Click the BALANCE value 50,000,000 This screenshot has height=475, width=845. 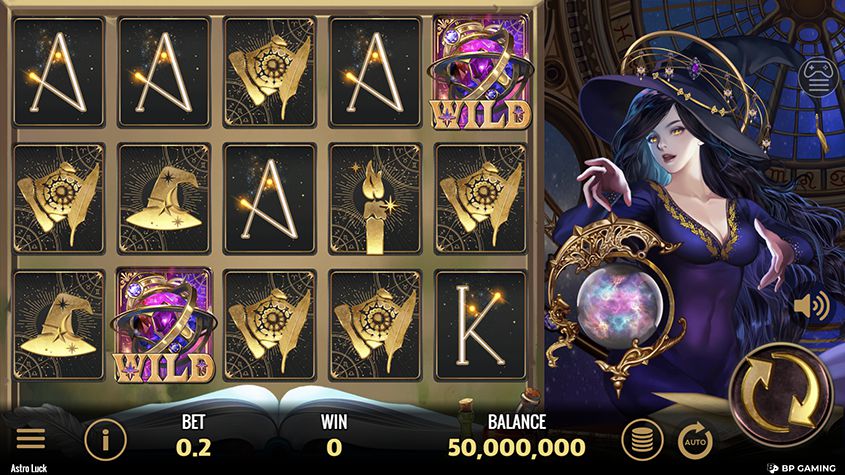(x=516, y=448)
